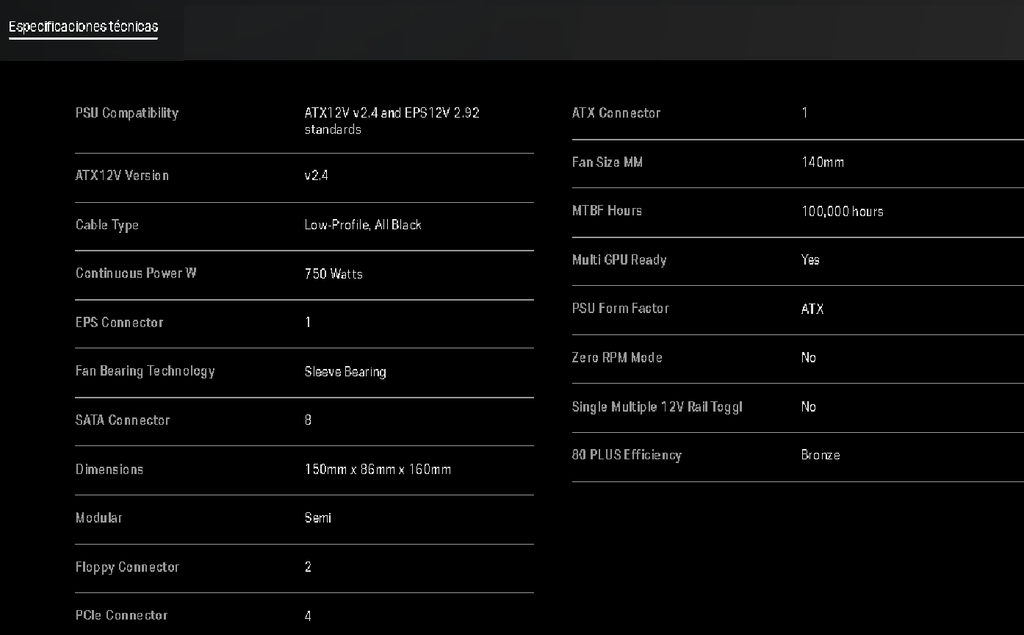Select the 100,000 hours MTBF value

[x=842, y=211]
